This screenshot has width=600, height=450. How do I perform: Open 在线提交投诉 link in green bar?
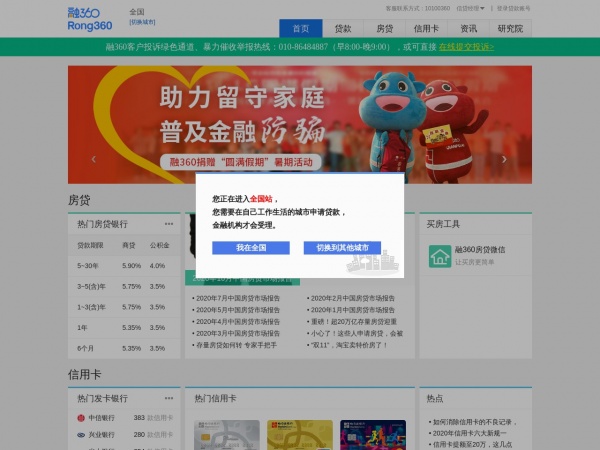(x=466, y=47)
